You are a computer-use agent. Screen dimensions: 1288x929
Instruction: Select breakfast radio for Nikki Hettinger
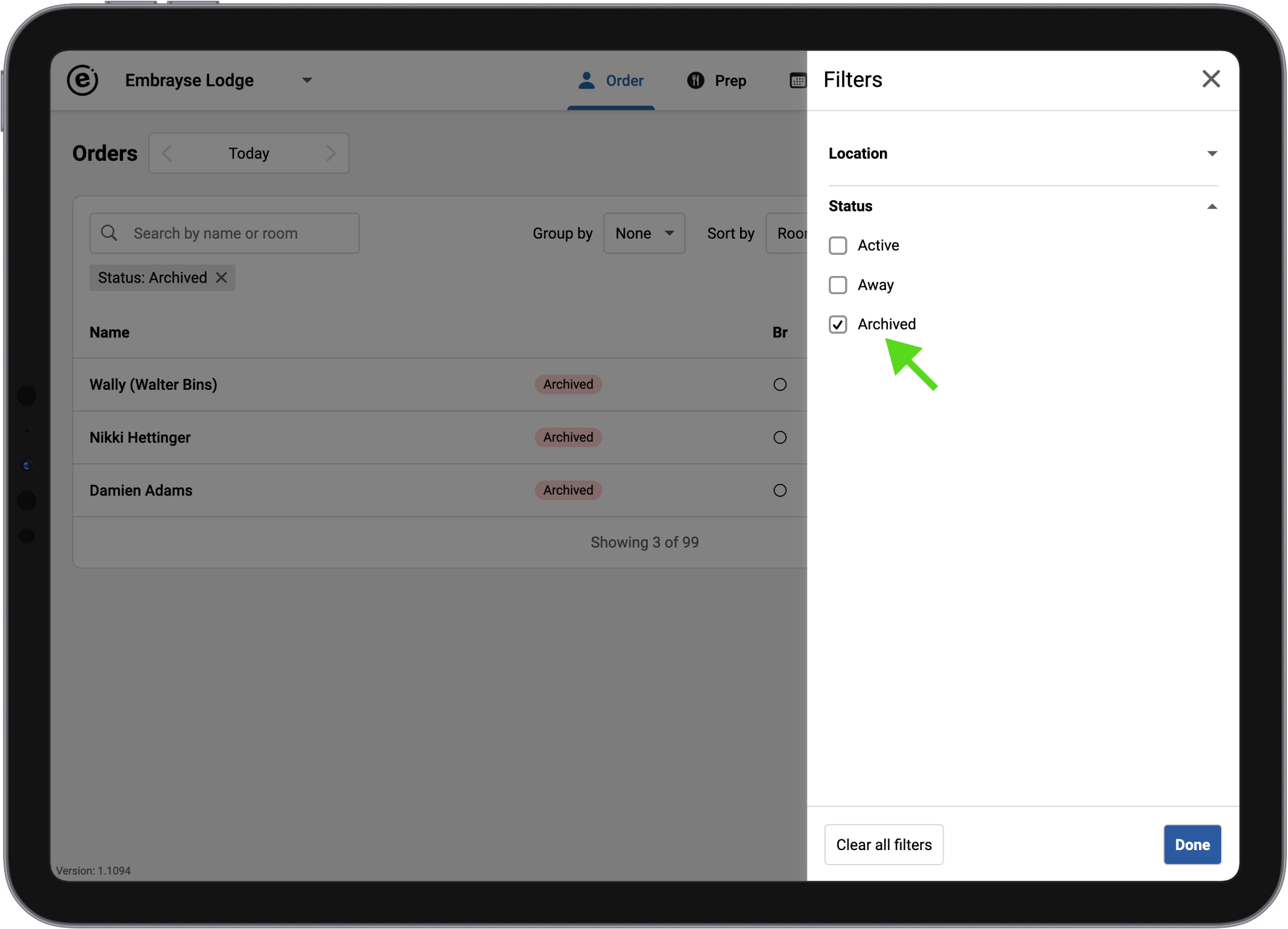[779, 437]
